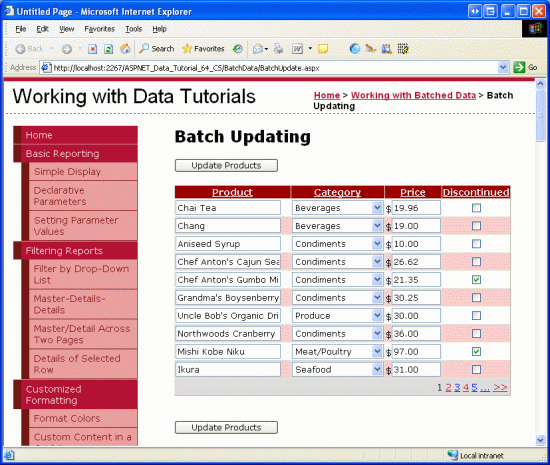Go to page 3 of the grid
The height and width of the screenshot is (465, 550).
(x=457, y=388)
